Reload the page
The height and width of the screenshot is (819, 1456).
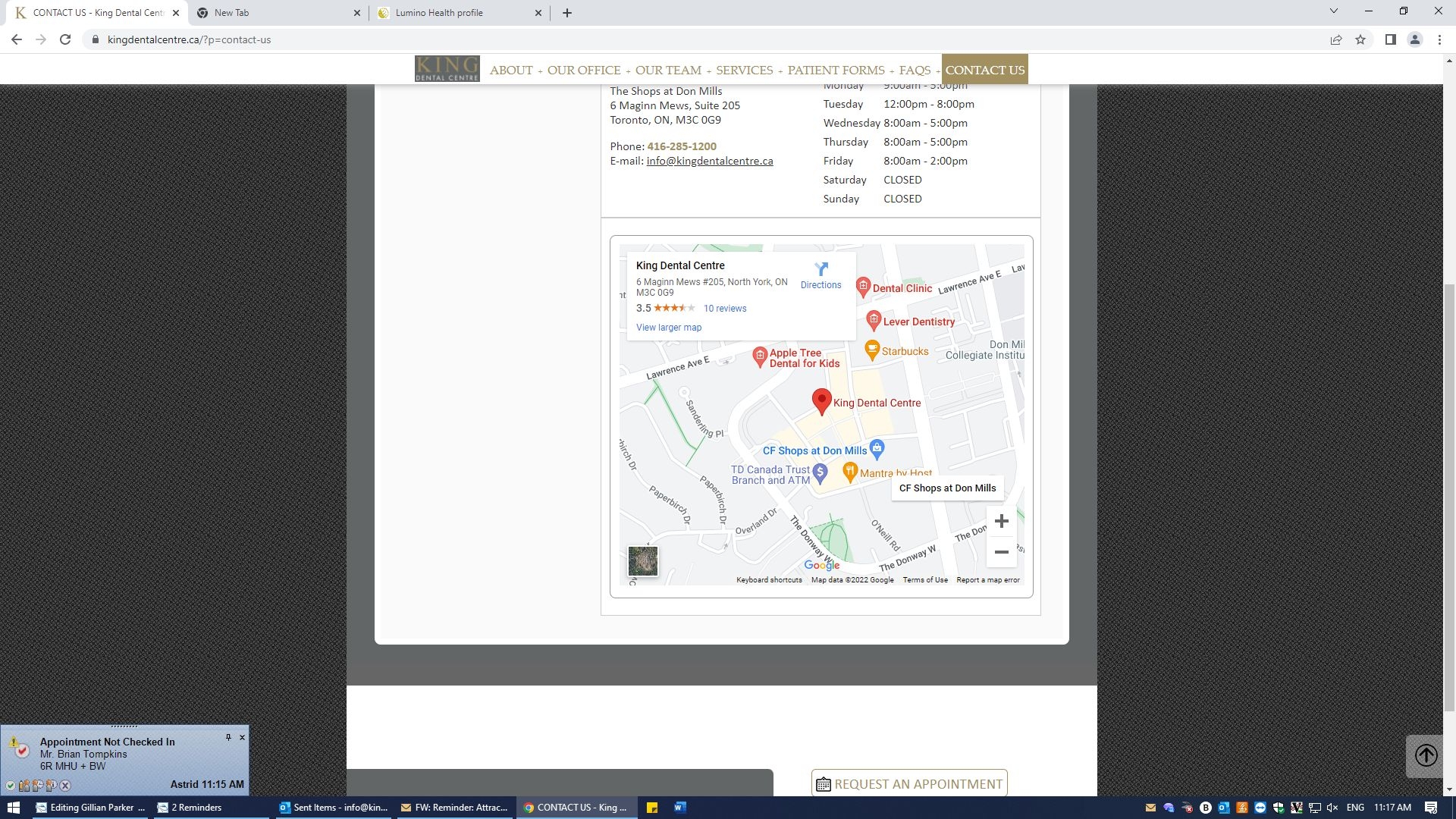pos(65,39)
